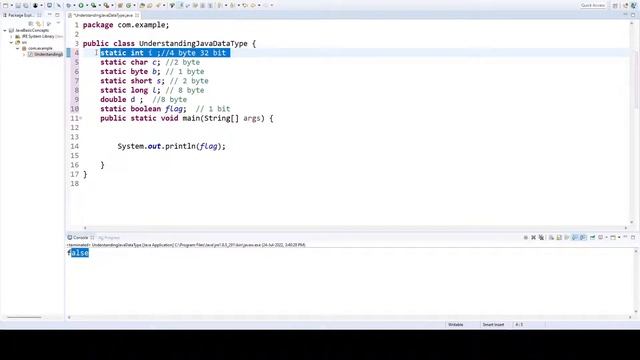Toggle Word Wrap in Console toolbar

pos(567,237)
